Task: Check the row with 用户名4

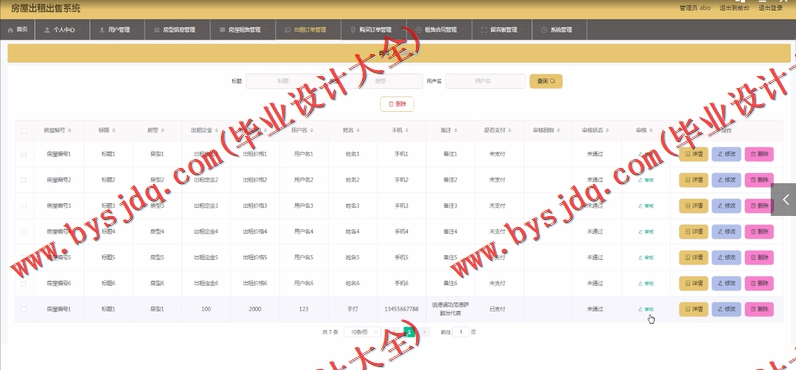Action: 24,231
